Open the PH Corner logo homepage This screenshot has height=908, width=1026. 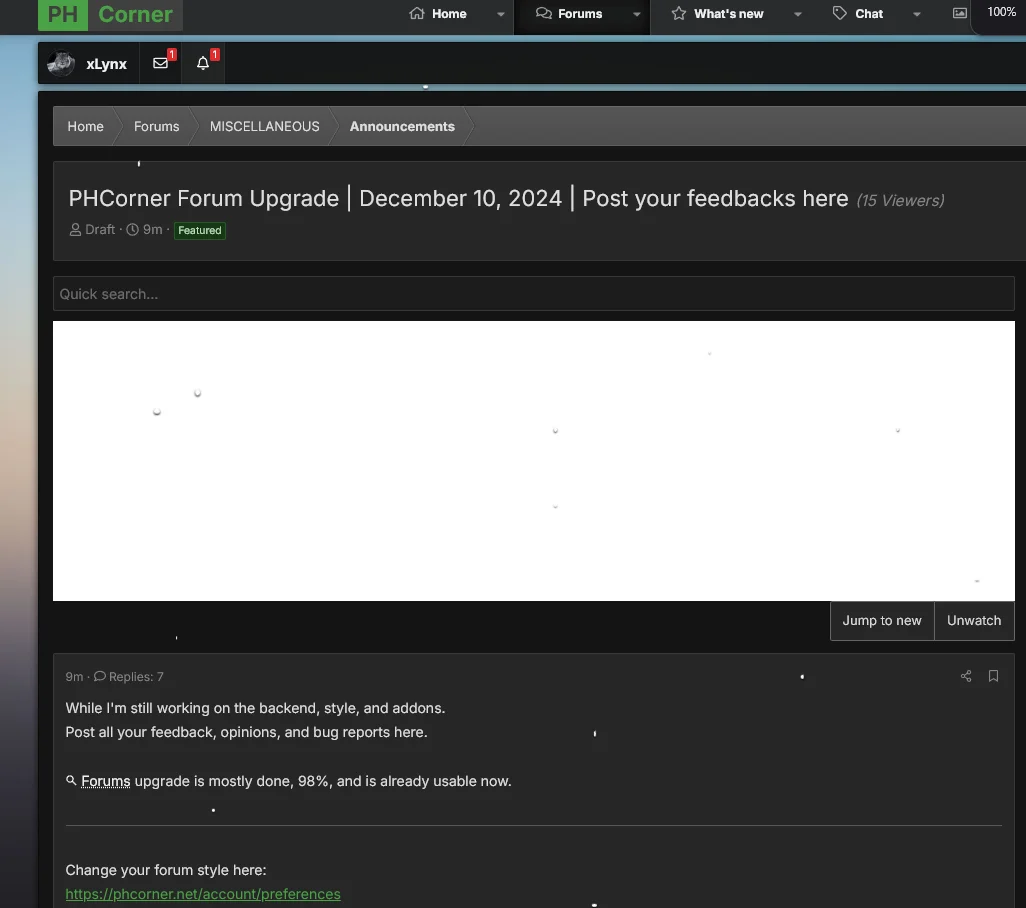coord(110,14)
